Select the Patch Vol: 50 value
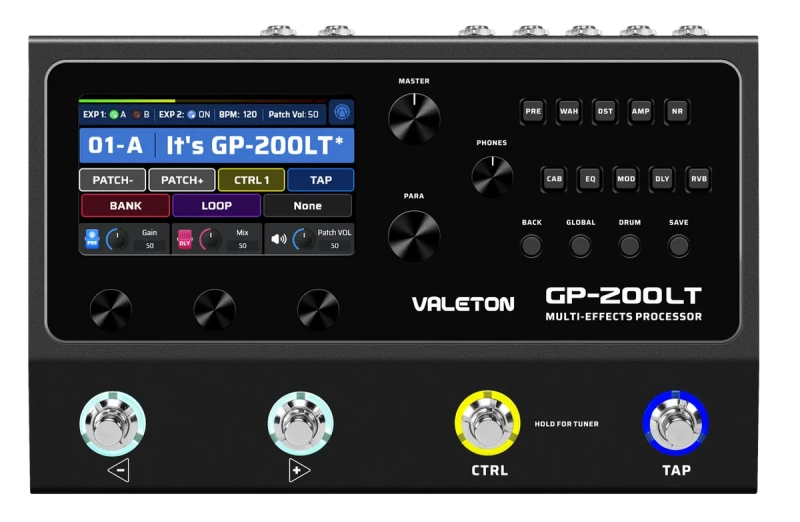 coord(293,115)
